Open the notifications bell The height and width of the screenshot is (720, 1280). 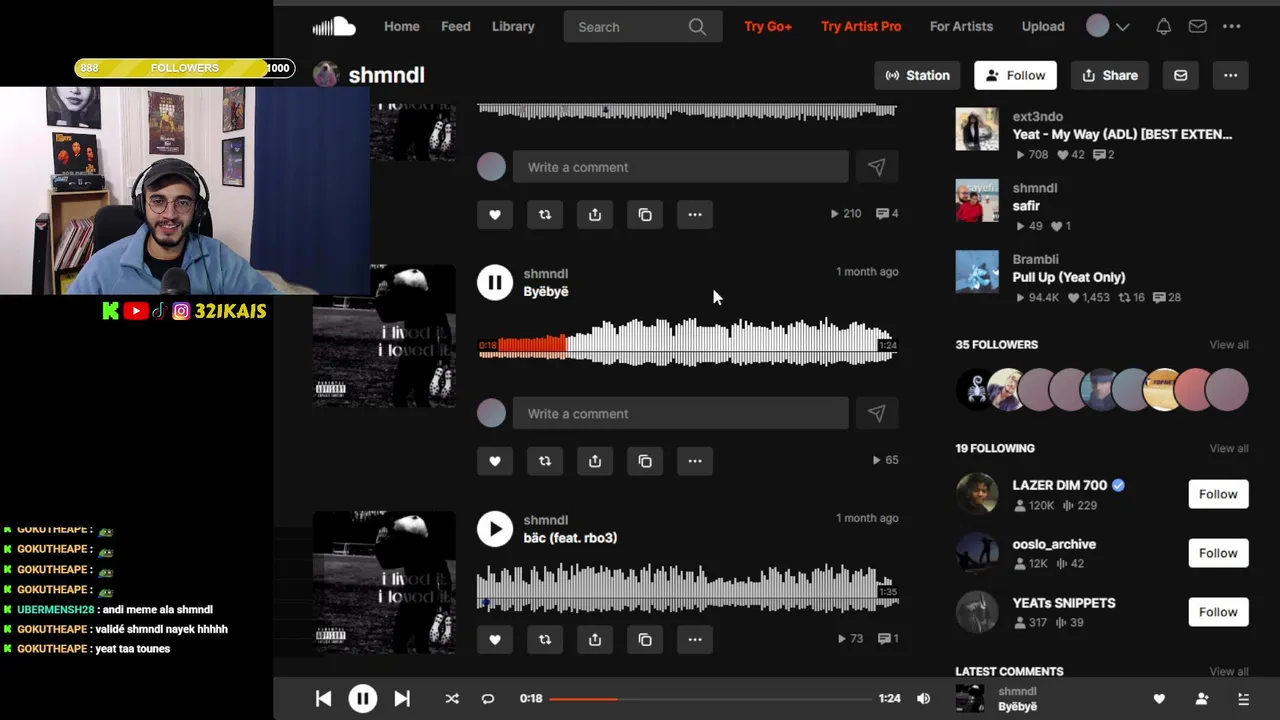[1163, 27]
